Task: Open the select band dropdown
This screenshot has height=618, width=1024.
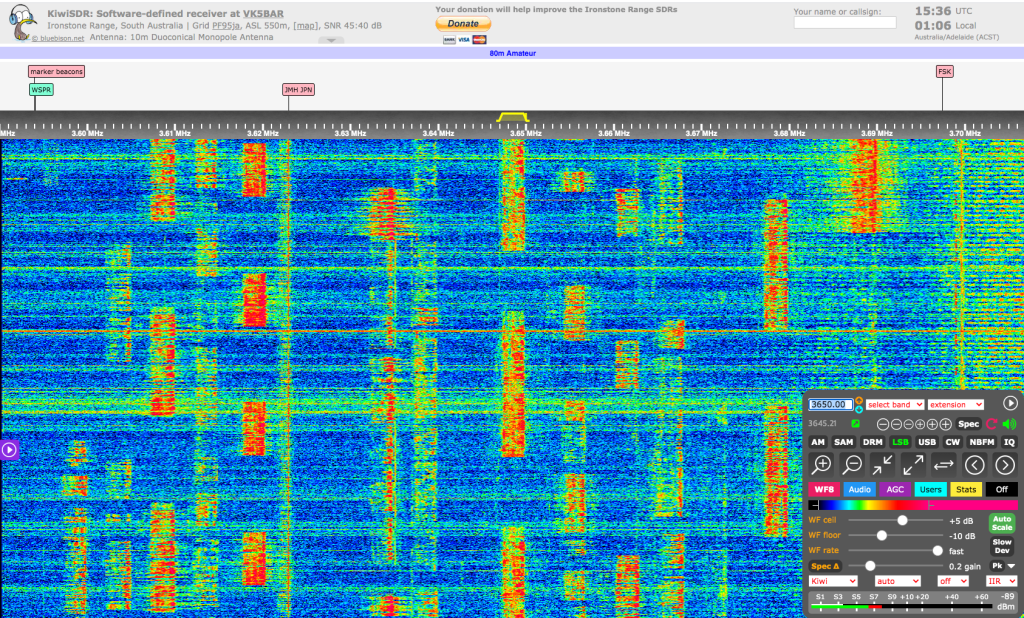Action: tap(895, 404)
